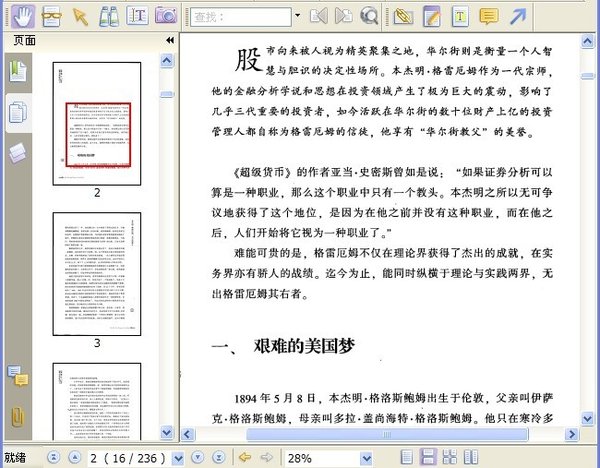Go to the next search result
This screenshot has width=600, height=468.
point(344,16)
